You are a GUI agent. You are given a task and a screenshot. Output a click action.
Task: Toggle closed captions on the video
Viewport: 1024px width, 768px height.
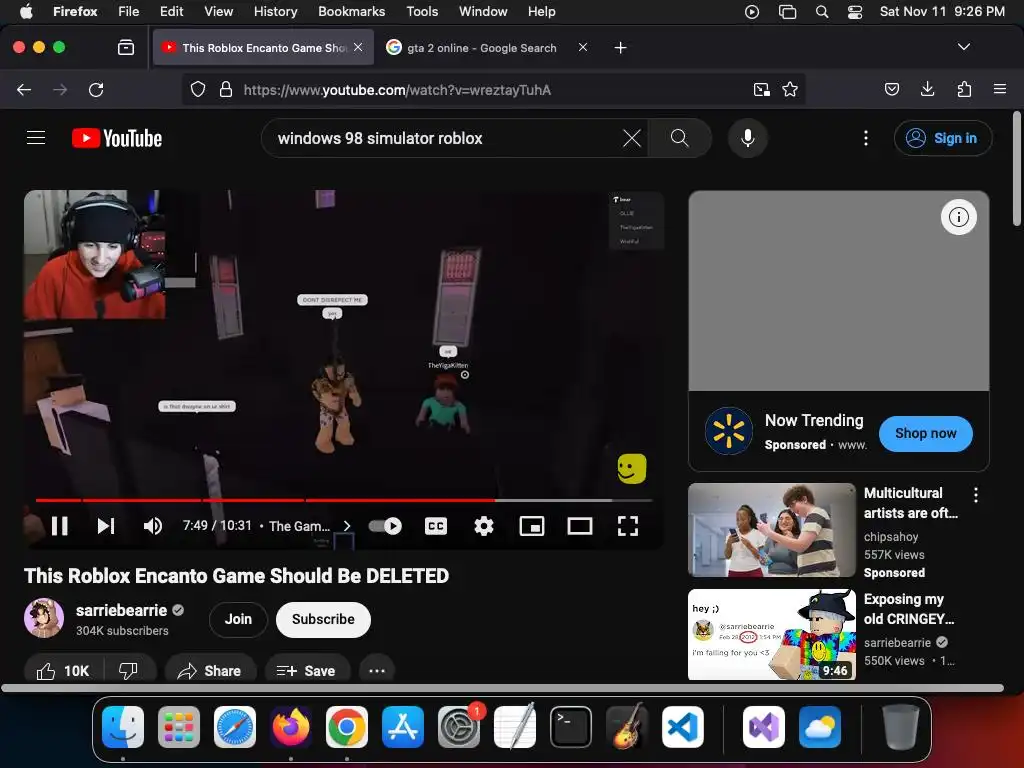(436, 526)
